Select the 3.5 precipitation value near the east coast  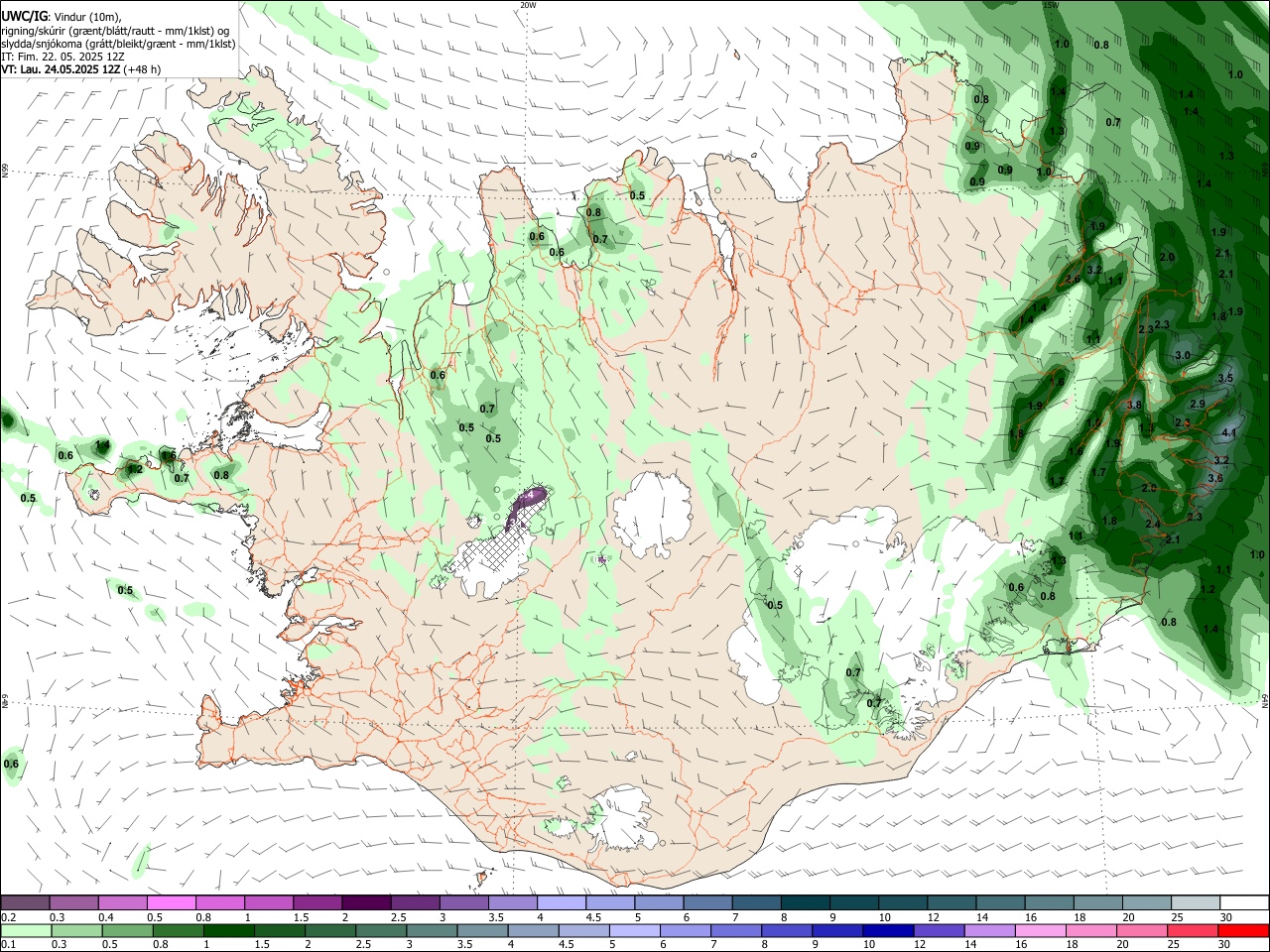pos(1225,378)
